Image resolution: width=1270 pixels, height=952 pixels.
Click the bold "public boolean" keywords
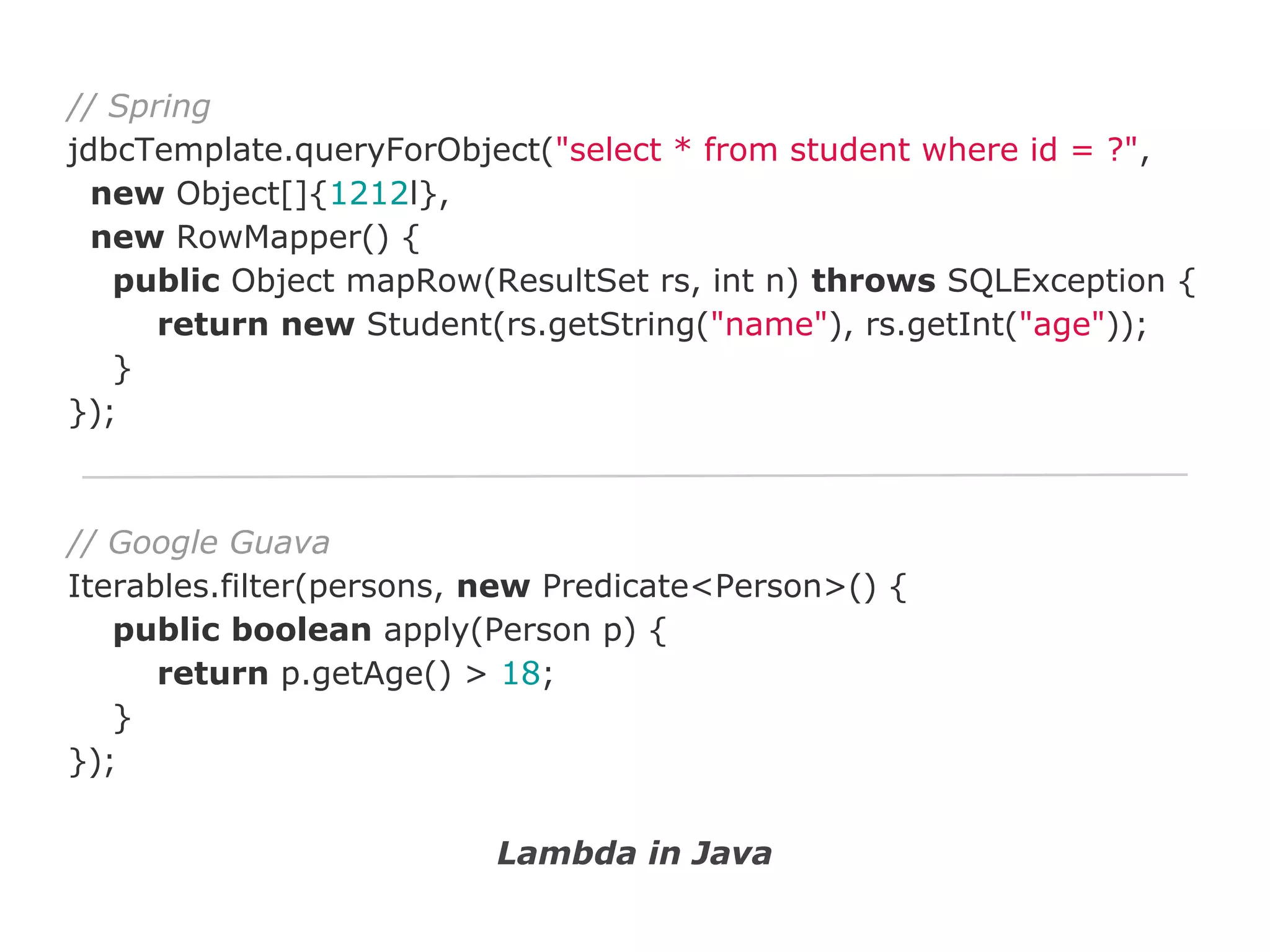[242, 630]
